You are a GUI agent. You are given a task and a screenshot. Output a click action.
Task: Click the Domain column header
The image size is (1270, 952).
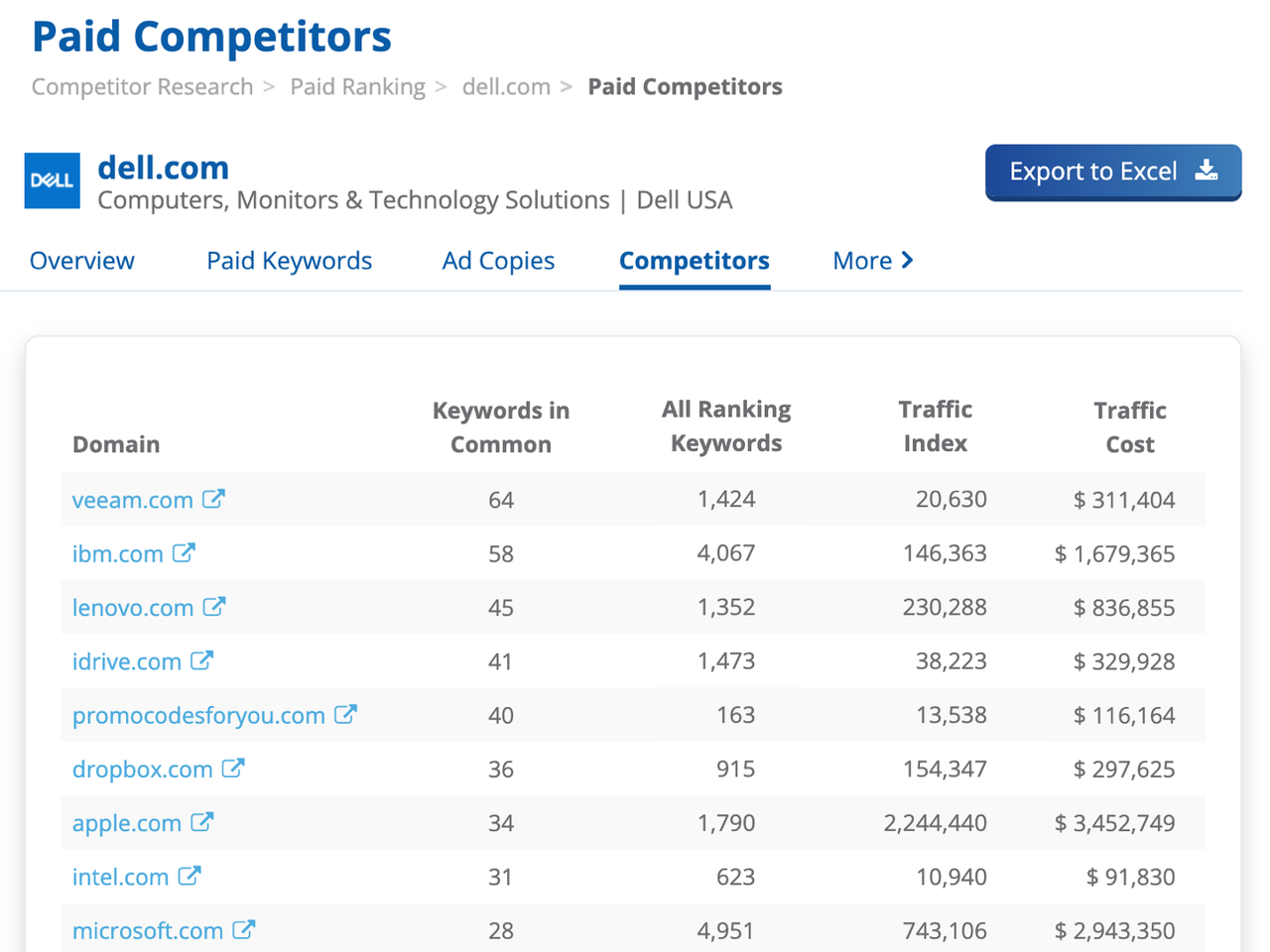116,444
